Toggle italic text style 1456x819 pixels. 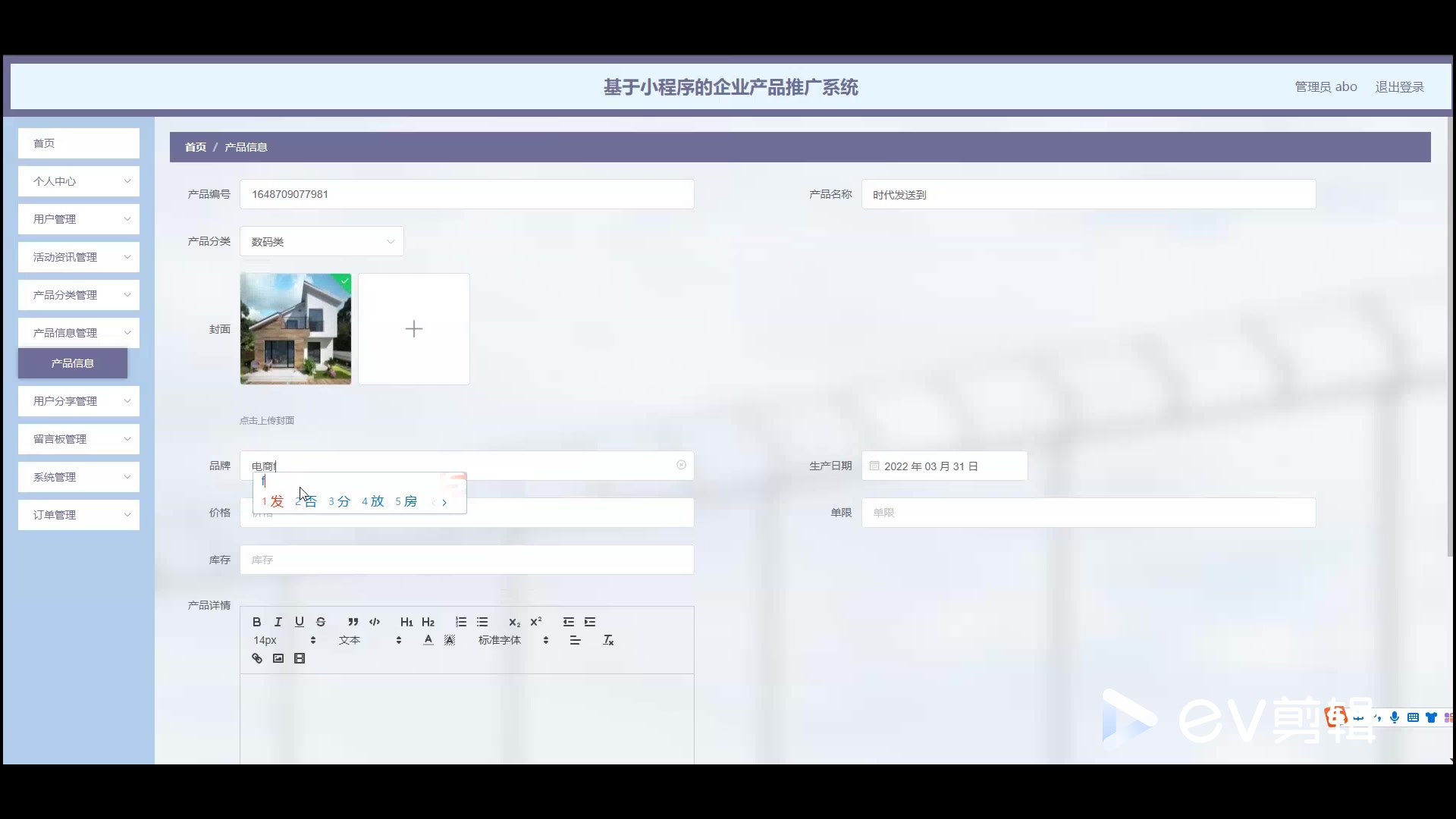(278, 622)
